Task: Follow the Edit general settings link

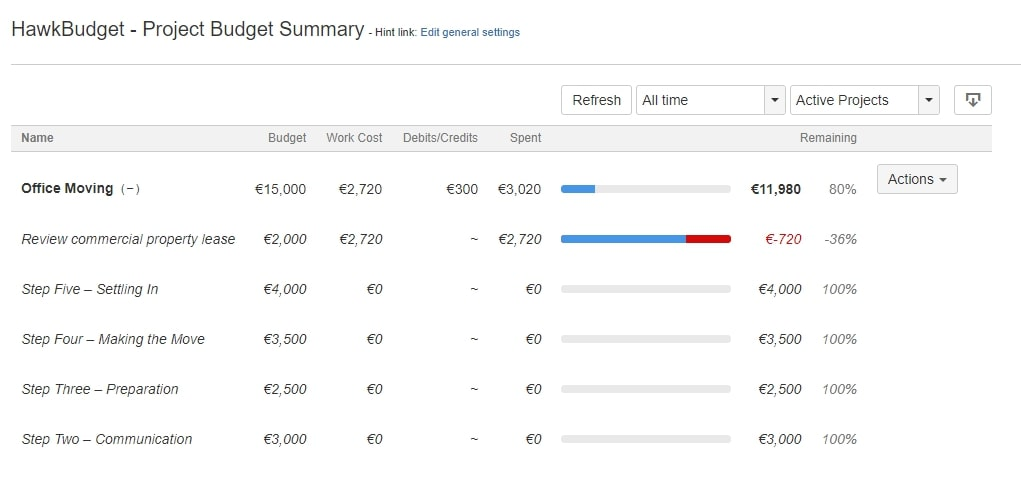Action: coord(470,32)
